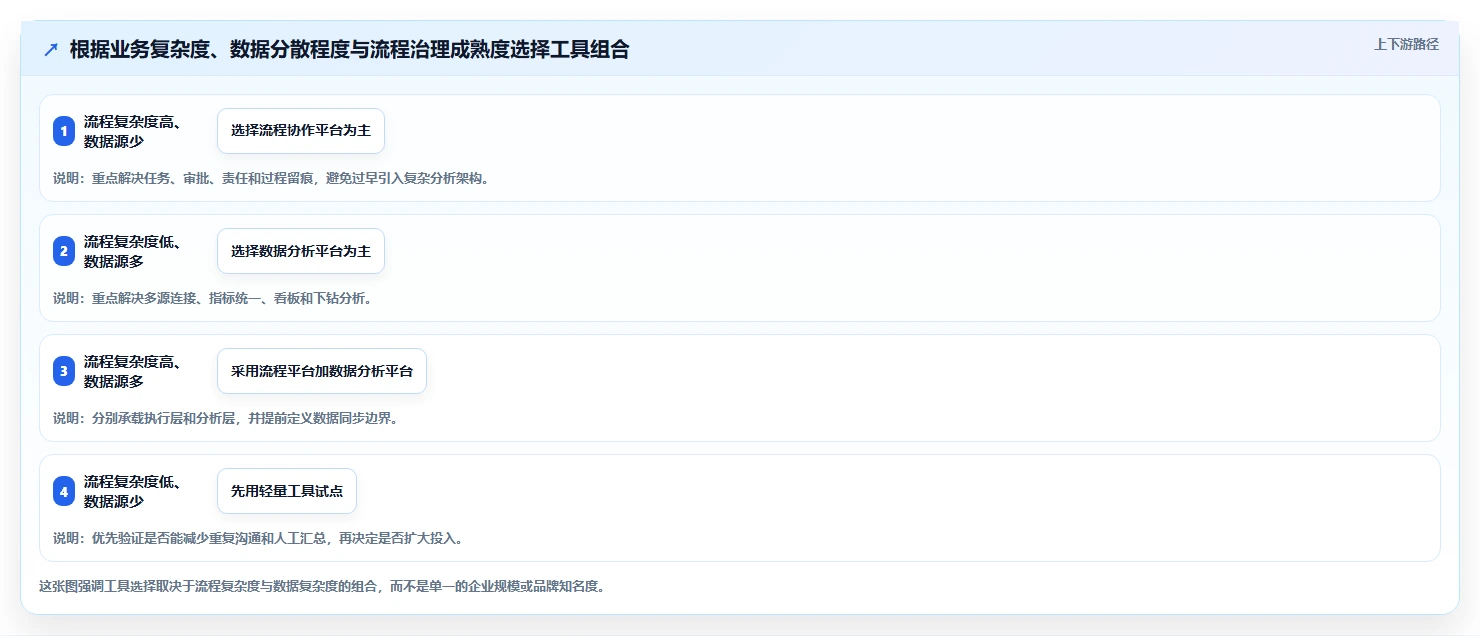This screenshot has width=1480, height=636.
Task: Select the number 4 step badge
Action: pyautogui.click(x=64, y=491)
